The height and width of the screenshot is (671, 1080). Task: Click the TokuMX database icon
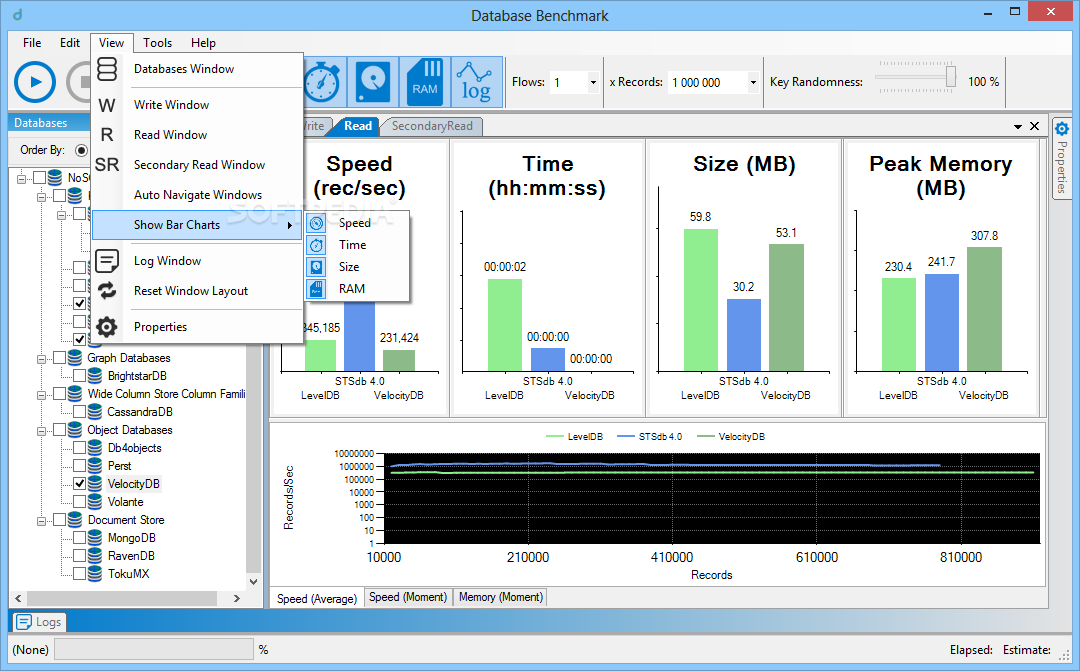[95, 574]
